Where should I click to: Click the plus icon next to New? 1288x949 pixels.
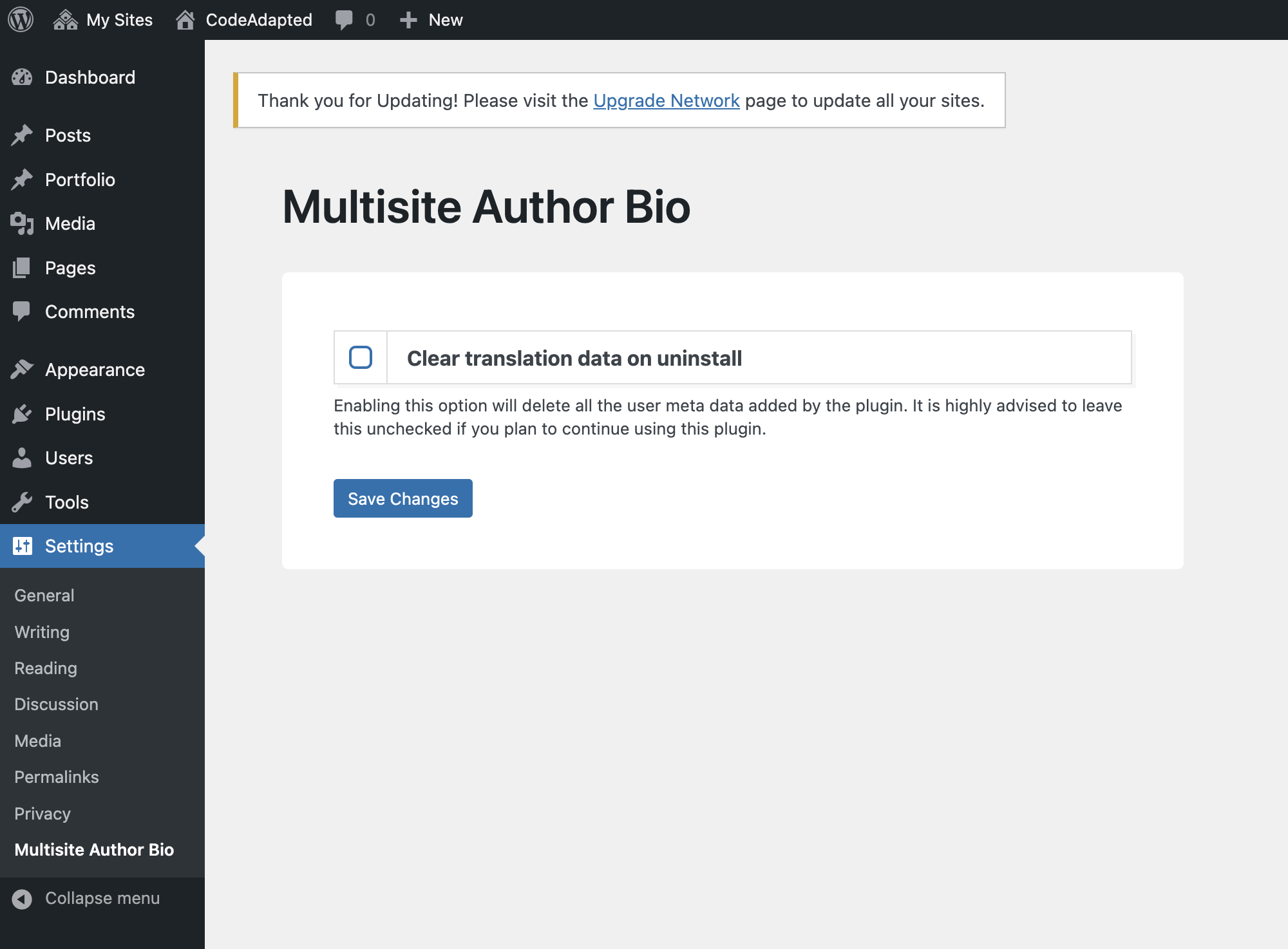tap(408, 20)
